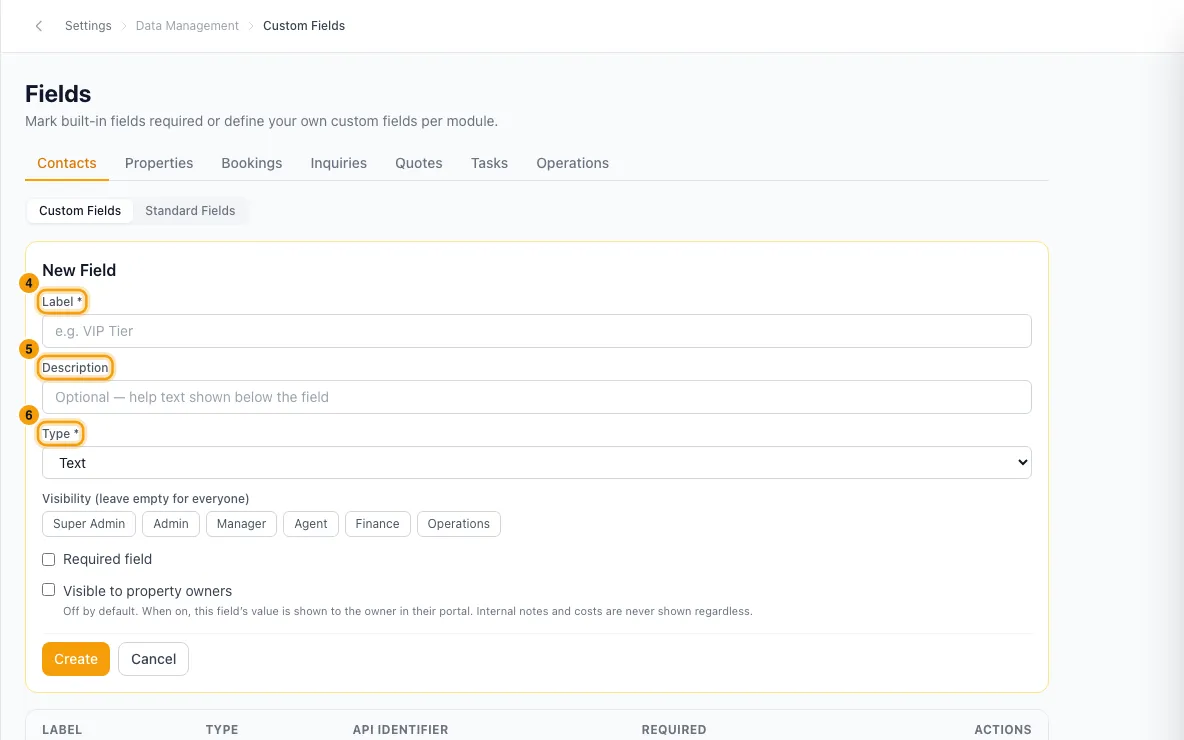Toggle Admin visibility chip

pos(171,524)
